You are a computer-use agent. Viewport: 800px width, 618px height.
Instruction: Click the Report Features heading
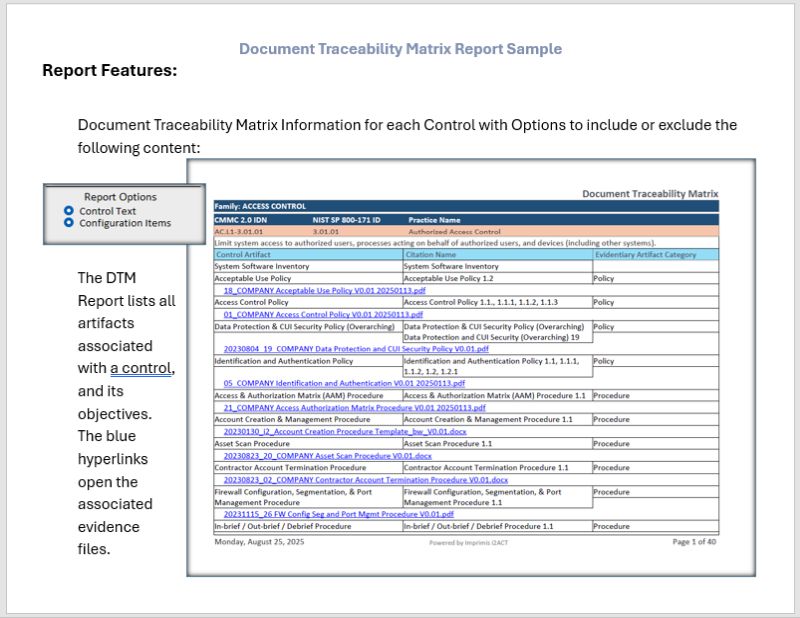pos(110,70)
